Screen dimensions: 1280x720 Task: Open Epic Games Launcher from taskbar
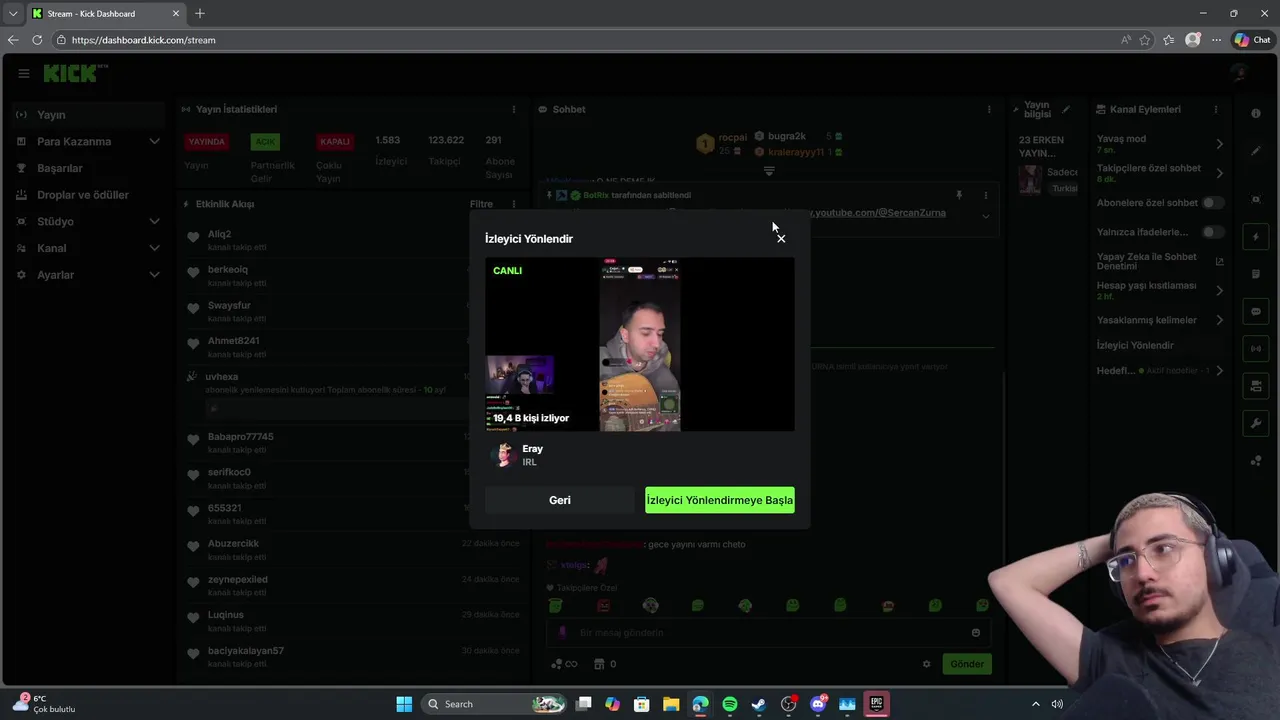coord(876,704)
